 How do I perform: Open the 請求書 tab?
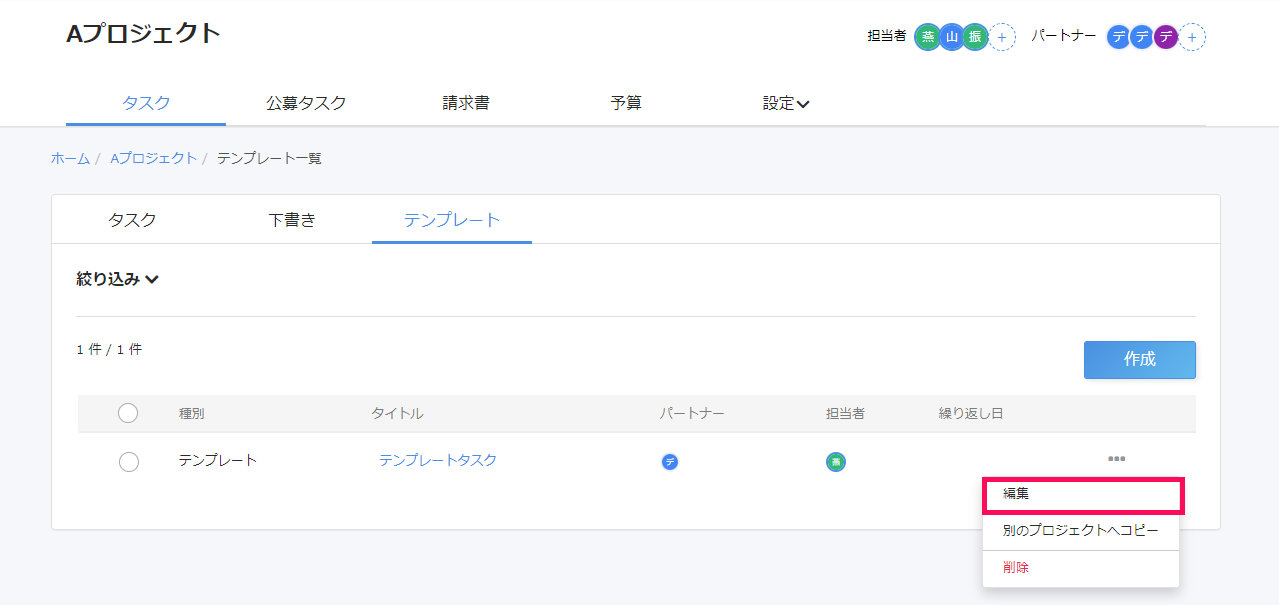coord(466,103)
